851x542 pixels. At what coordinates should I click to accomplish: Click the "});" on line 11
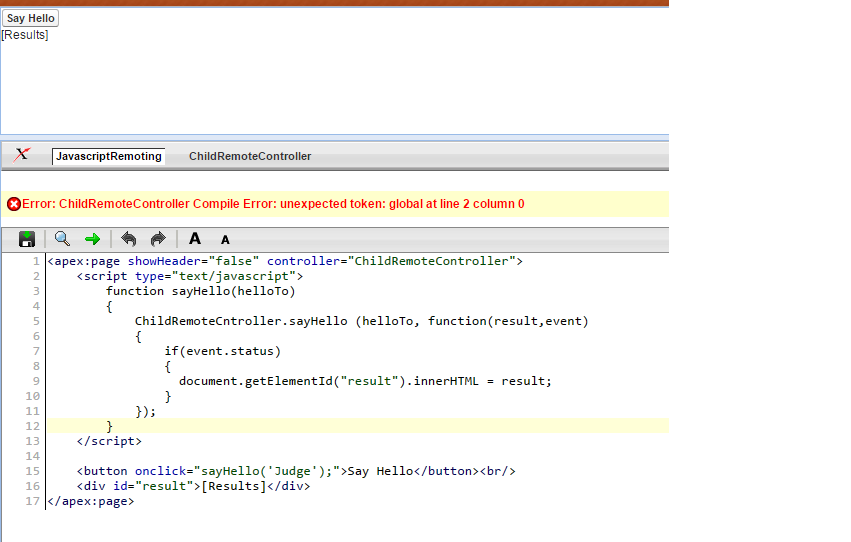pyautogui.click(x=145, y=411)
